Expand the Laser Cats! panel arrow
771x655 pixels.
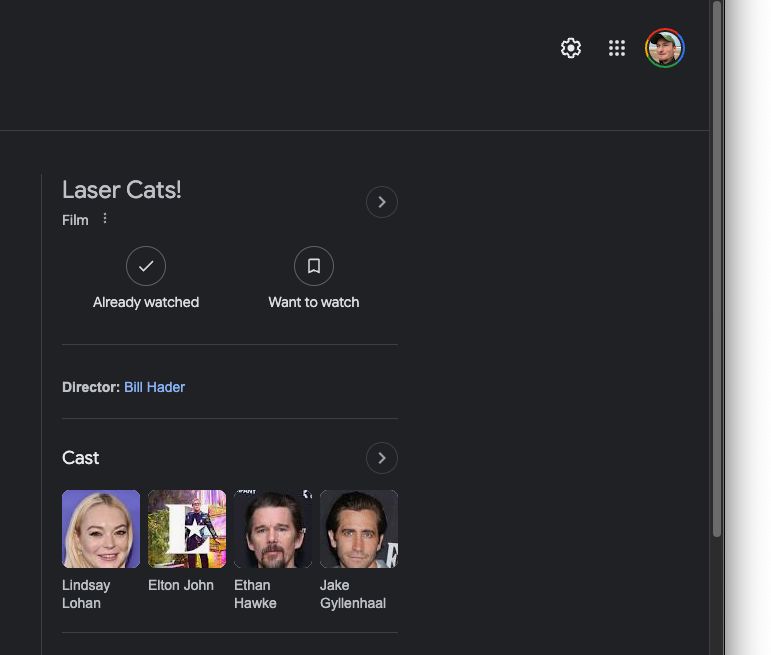click(381, 202)
